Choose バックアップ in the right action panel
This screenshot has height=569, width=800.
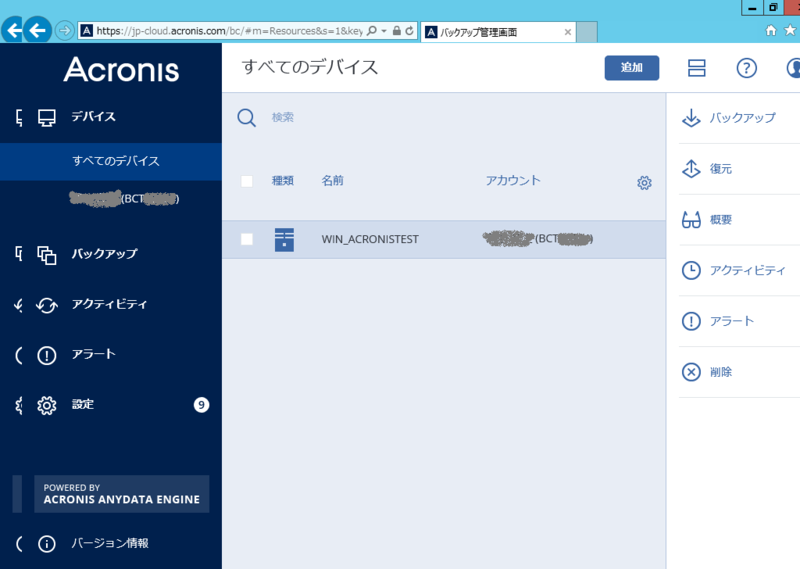pyautogui.click(x=743, y=118)
